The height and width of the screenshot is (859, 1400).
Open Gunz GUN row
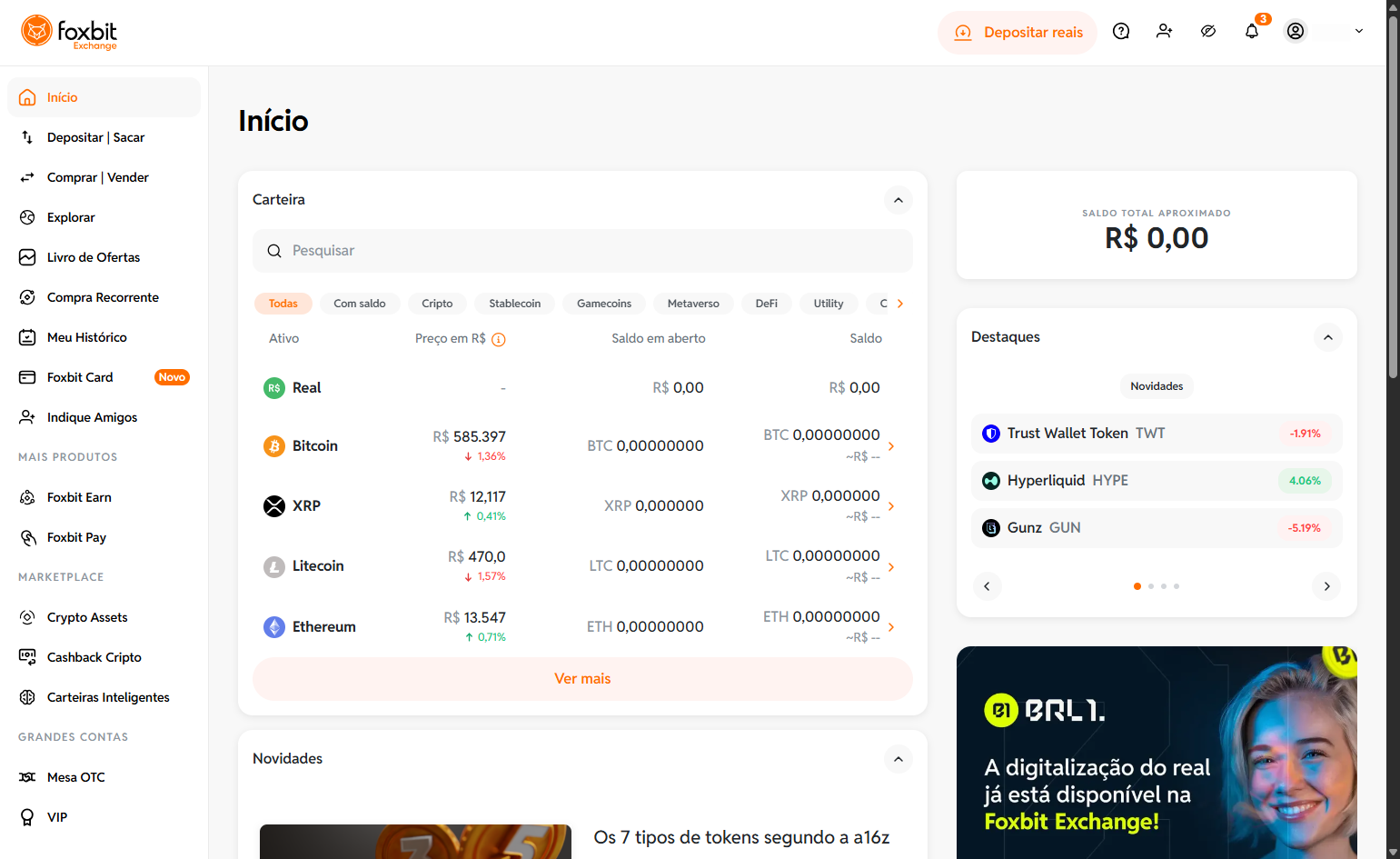[x=1157, y=528]
